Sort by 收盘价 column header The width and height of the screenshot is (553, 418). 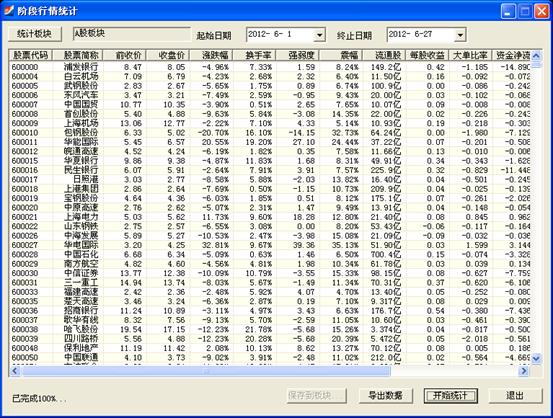pos(168,55)
